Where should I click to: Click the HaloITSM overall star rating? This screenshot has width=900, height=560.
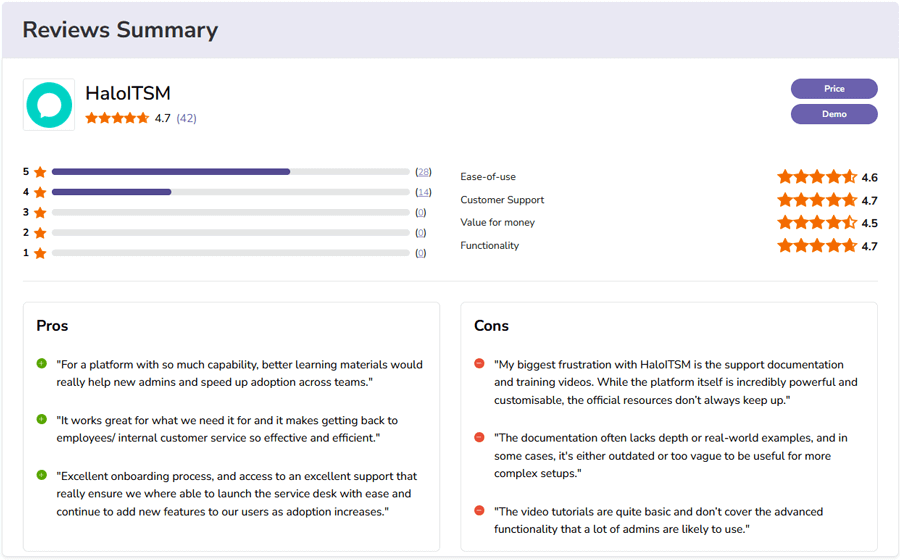(117, 118)
